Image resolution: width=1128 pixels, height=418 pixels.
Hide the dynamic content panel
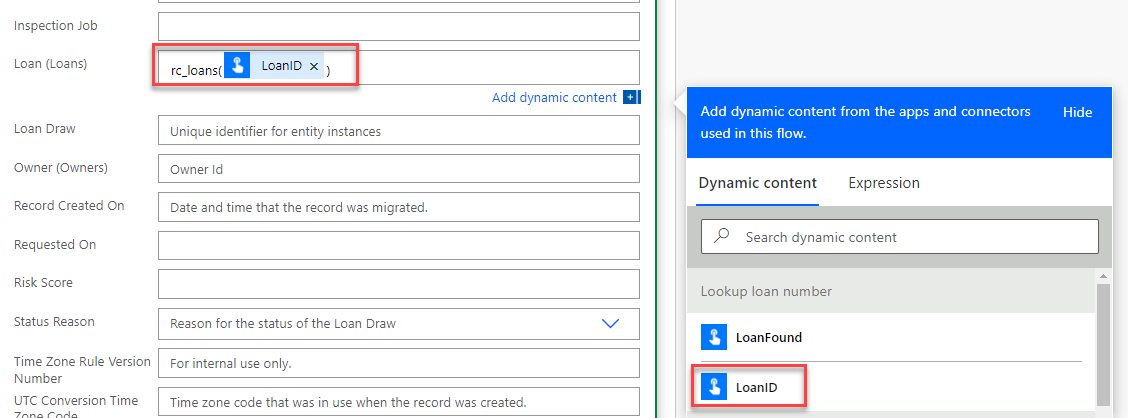tap(1077, 112)
